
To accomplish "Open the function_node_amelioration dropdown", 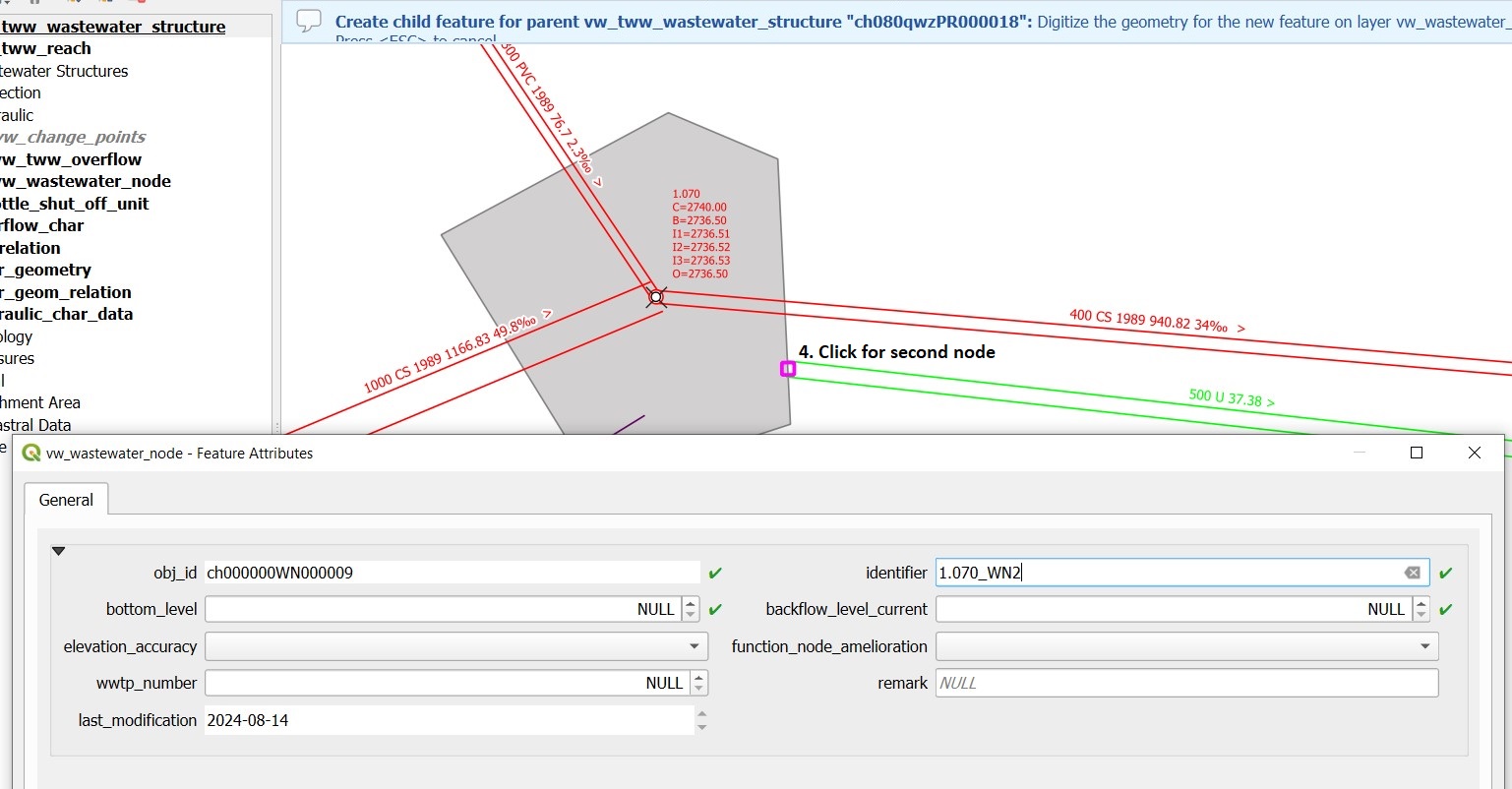I will 1186,646.
